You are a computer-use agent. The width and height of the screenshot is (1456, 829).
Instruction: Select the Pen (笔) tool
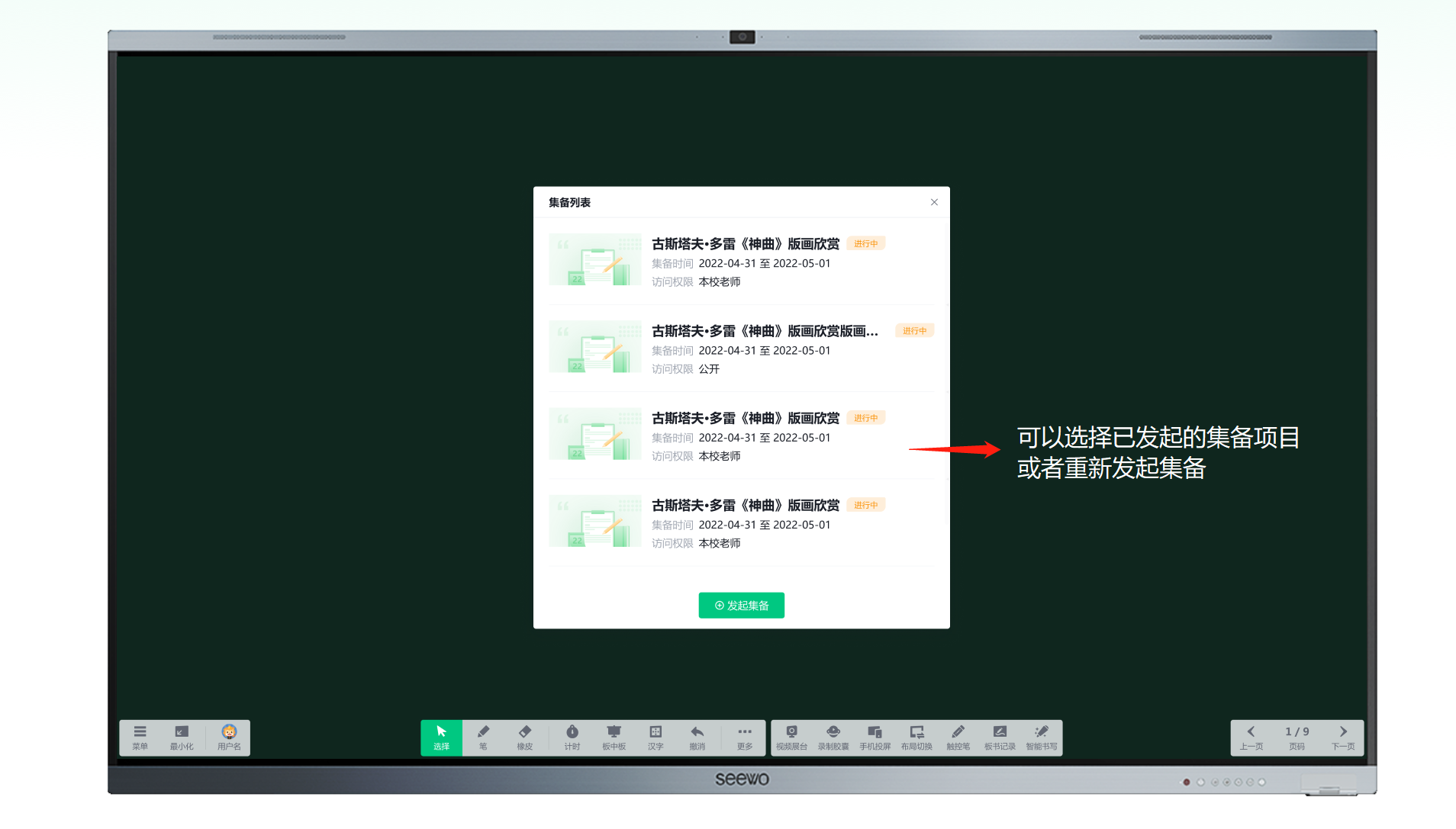pos(483,737)
